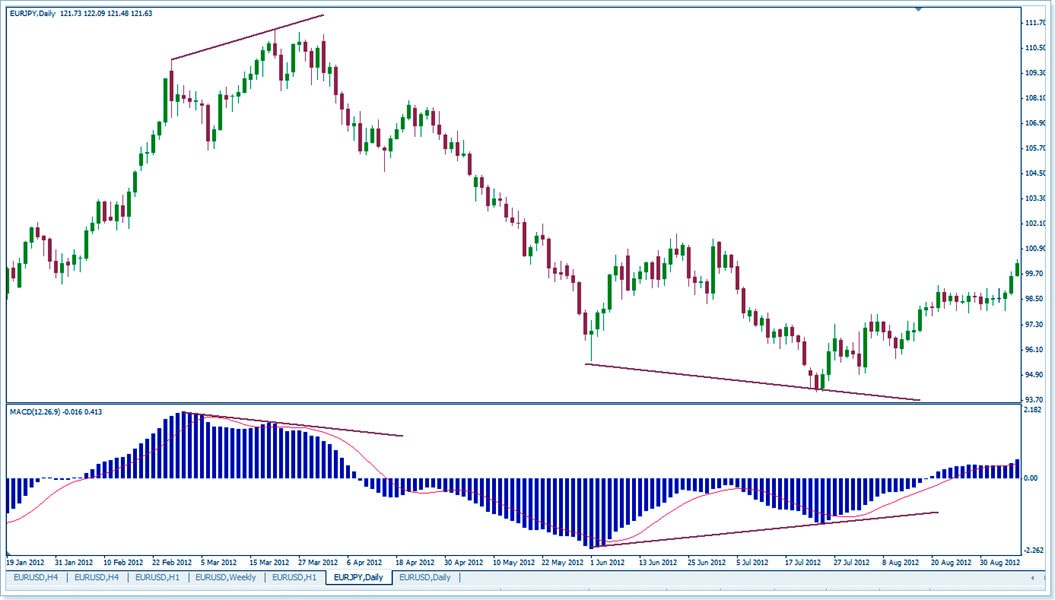
Task: Open the EURUSD,Weekly chart tab
Action: [226, 578]
